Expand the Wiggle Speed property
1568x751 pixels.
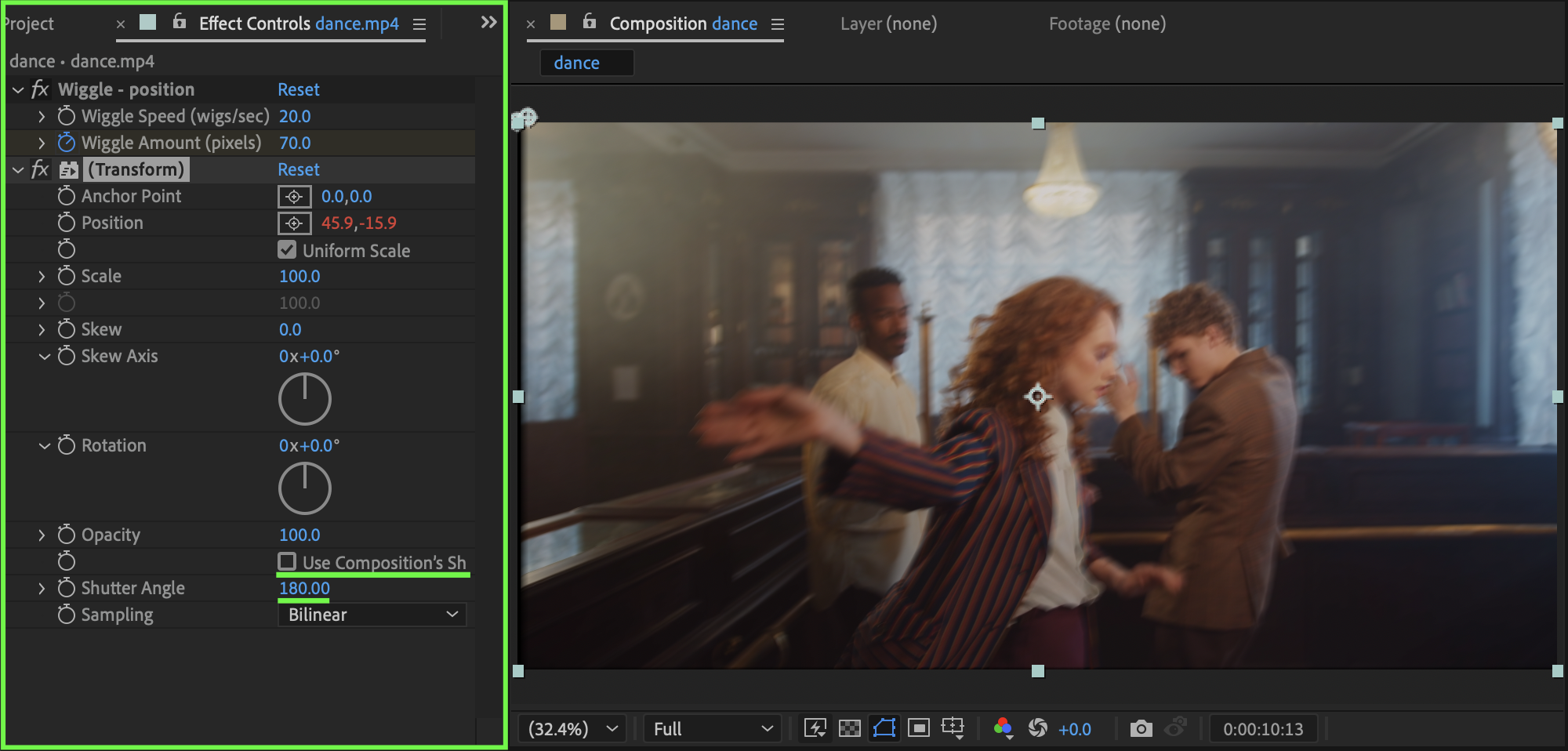[x=42, y=117]
